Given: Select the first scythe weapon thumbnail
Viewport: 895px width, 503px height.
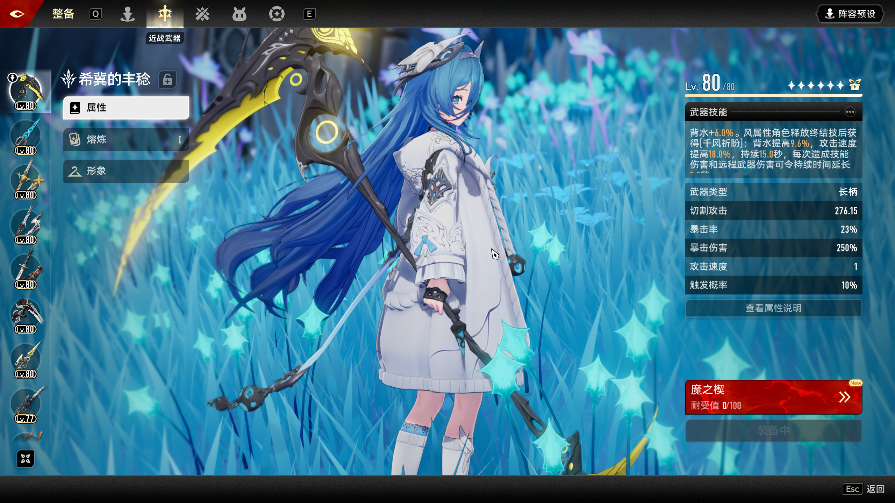Looking at the screenshot, I should pyautogui.click(x=26, y=91).
